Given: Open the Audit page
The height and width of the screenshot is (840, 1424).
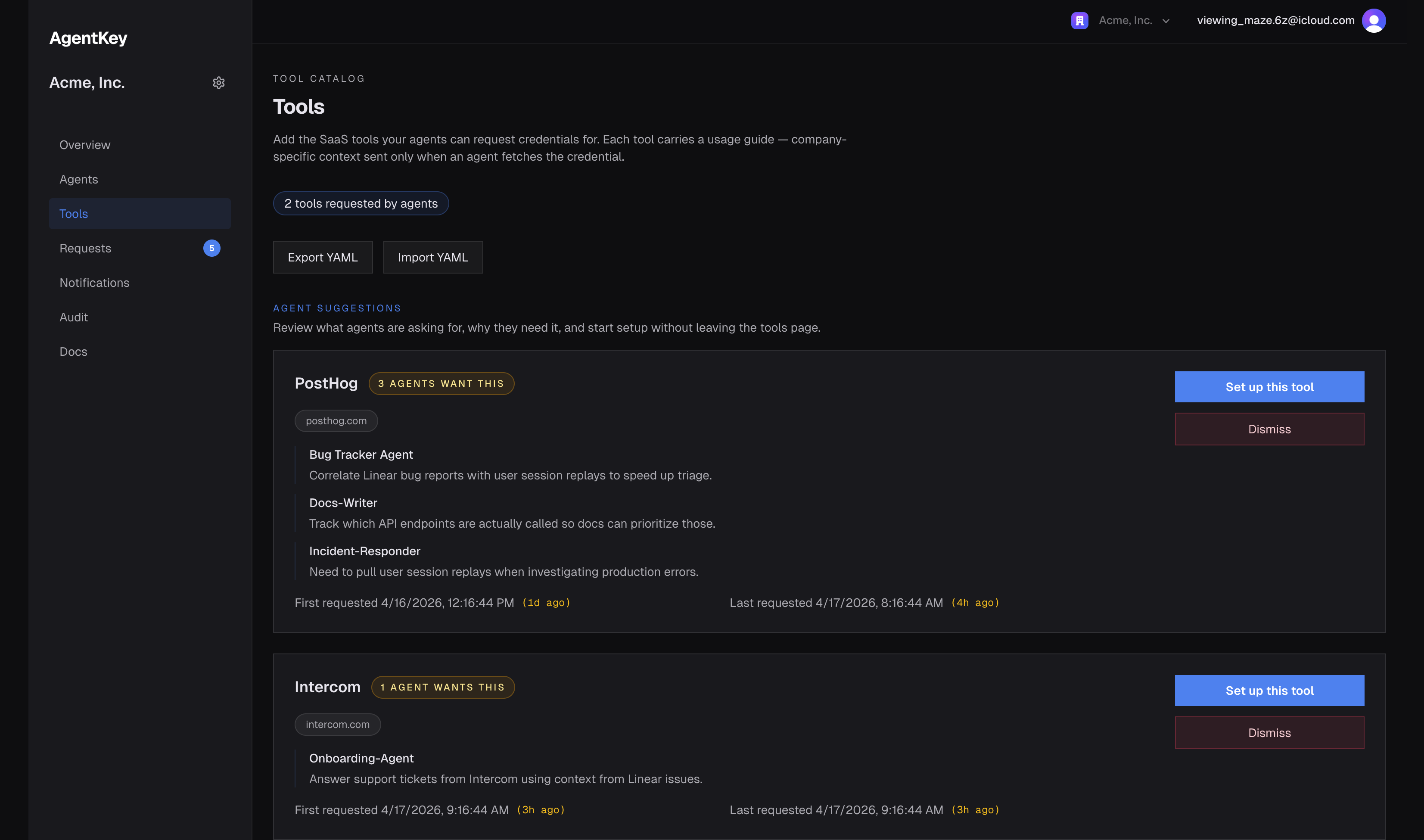Looking at the screenshot, I should click(74, 317).
